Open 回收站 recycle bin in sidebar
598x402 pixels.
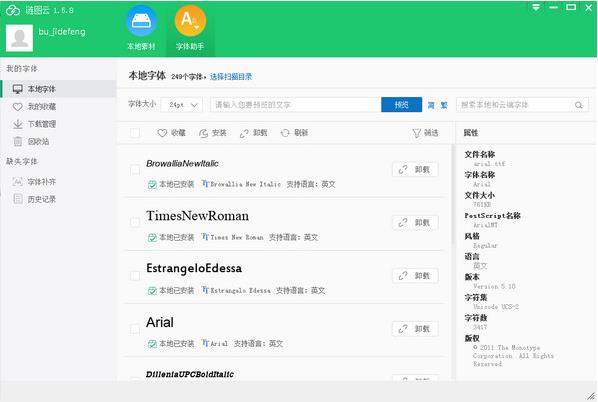click(38, 142)
